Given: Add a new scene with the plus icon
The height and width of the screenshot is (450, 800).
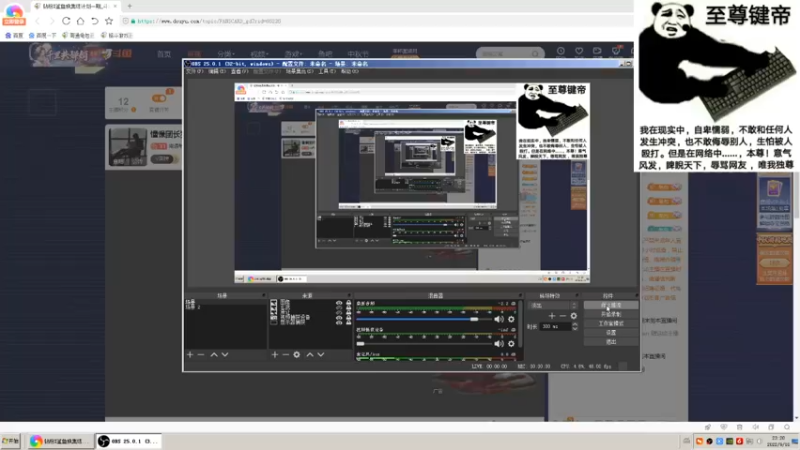Looking at the screenshot, I should (x=190, y=355).
